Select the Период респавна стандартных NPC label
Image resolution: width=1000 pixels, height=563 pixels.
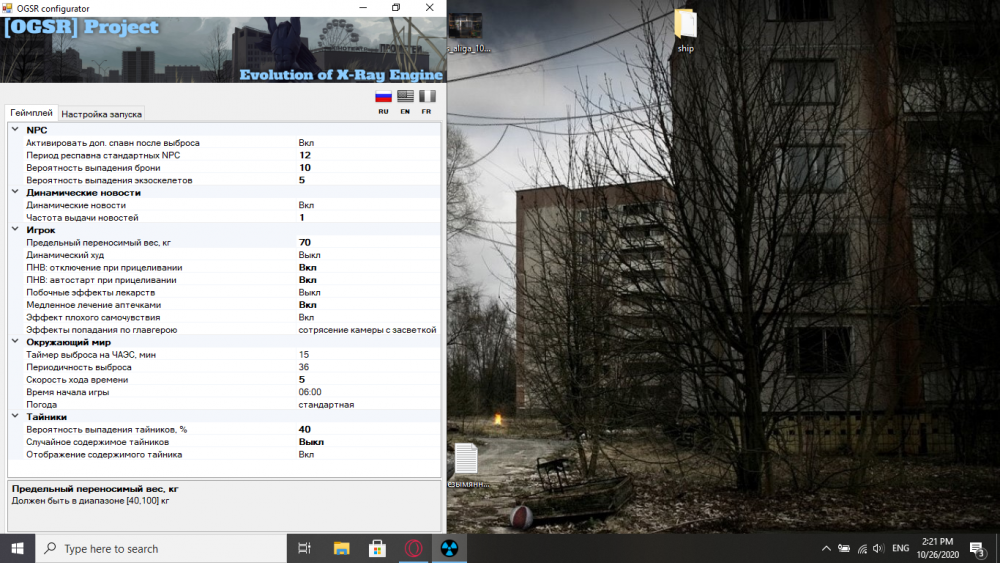coord(103,155)
